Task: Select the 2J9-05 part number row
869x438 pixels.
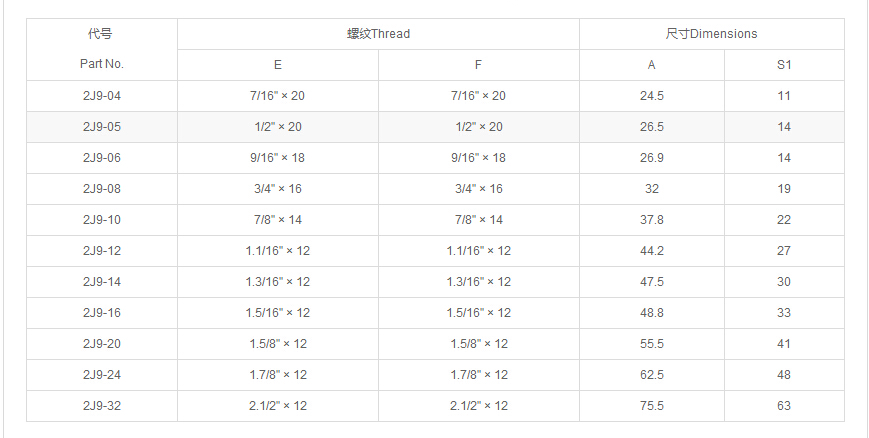Action: pyautogui.click(x=101, y=127)
